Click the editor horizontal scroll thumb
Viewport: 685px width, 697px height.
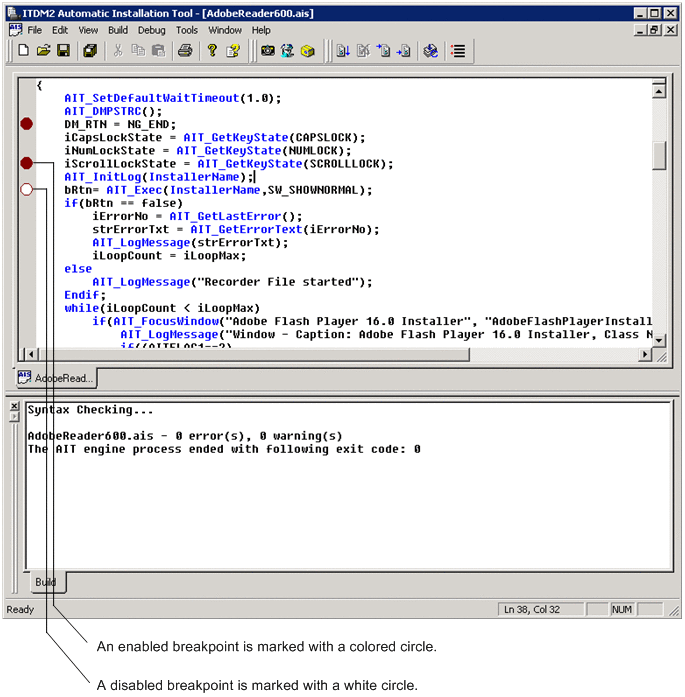click(x=253, y=354)
